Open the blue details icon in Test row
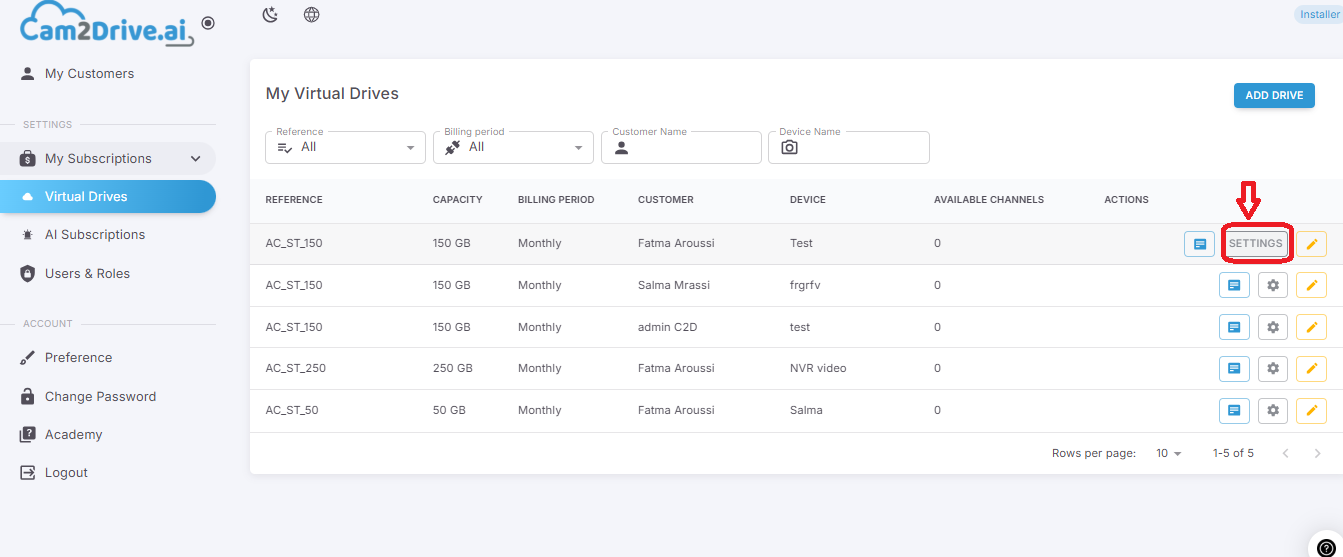This screenshot has height=557, width=1343. pos(1199,244)
